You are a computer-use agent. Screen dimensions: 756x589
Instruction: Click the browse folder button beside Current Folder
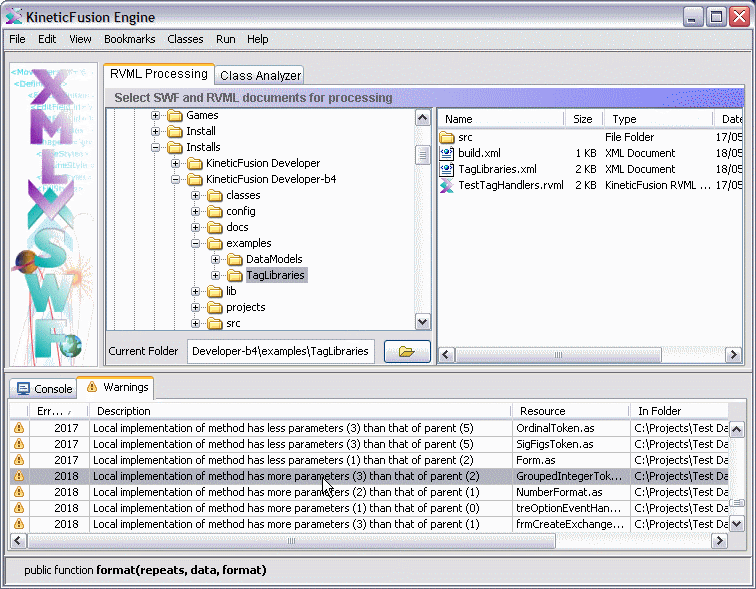tap(407, 351)
